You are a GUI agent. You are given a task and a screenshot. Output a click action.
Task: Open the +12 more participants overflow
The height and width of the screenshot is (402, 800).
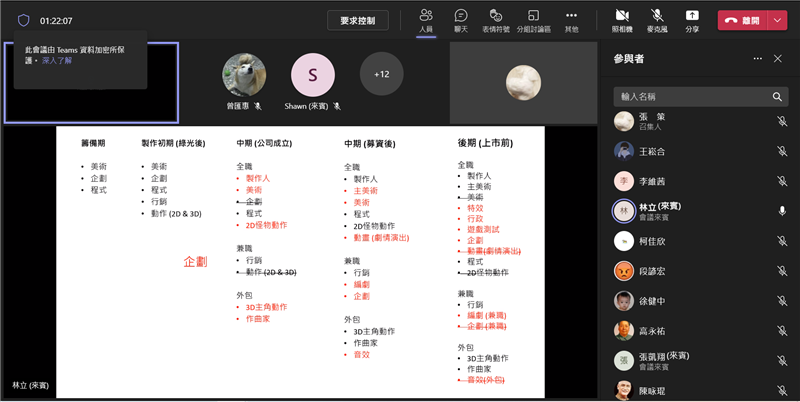click(381, 74)
